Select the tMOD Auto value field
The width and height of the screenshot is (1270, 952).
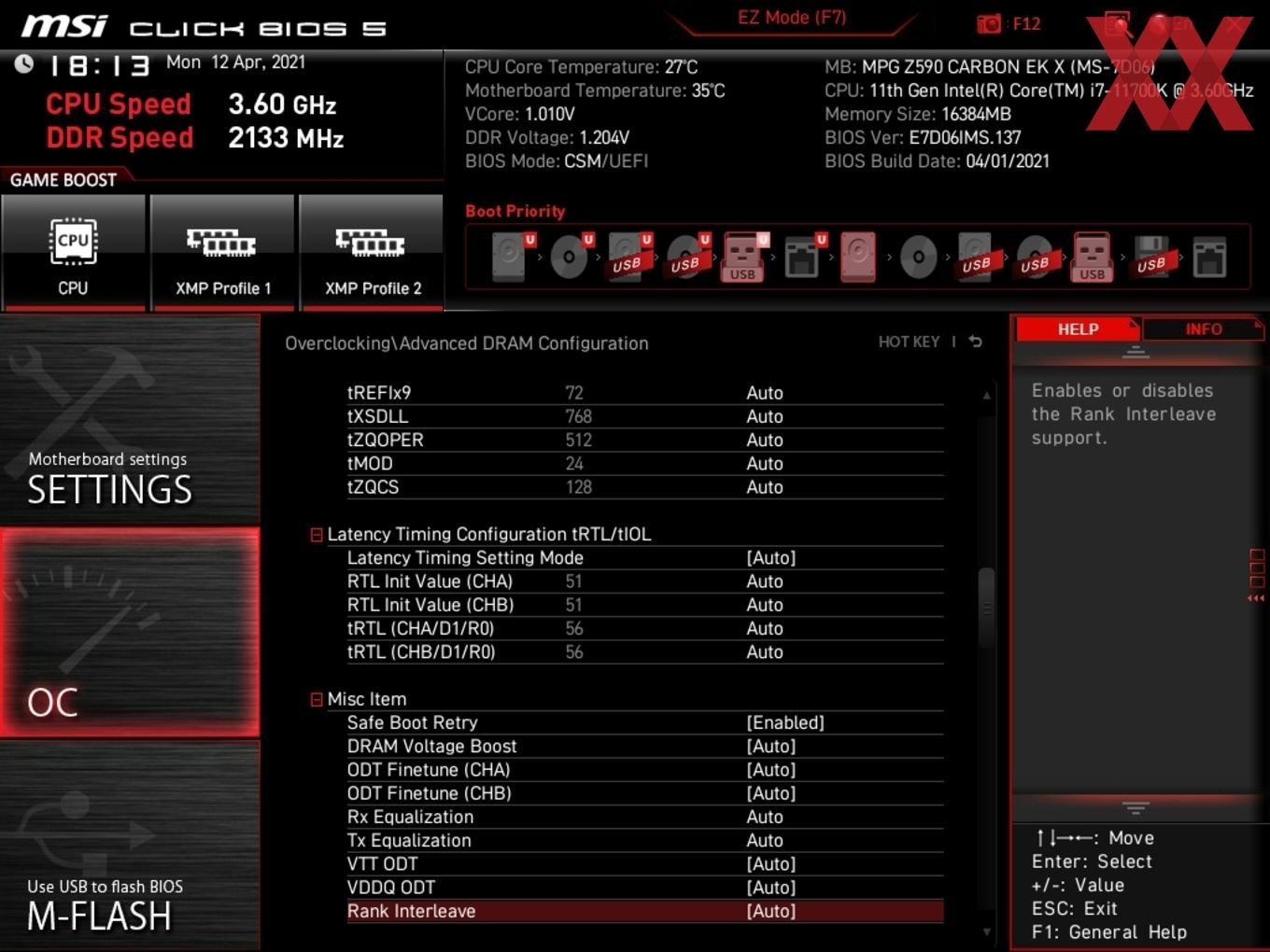coord(765,463)
